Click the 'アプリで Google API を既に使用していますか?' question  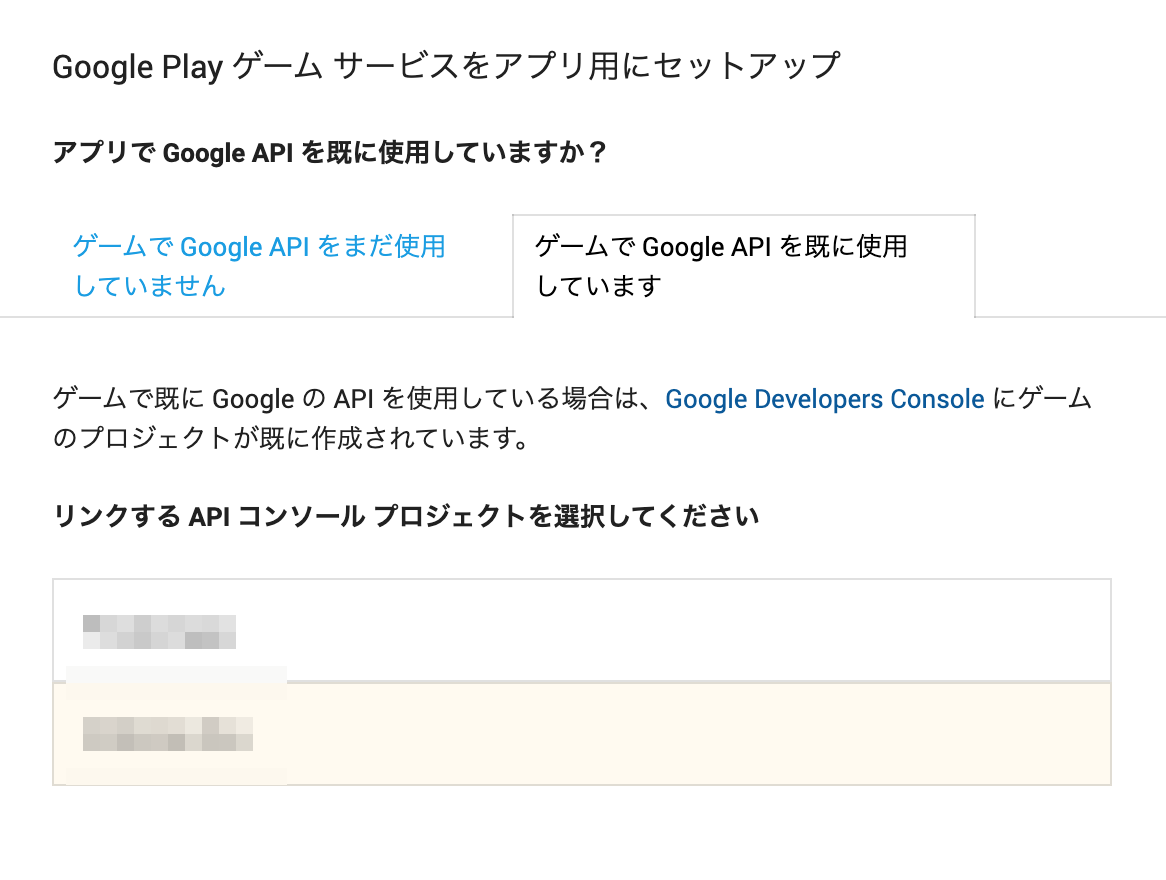click(329, 153)
